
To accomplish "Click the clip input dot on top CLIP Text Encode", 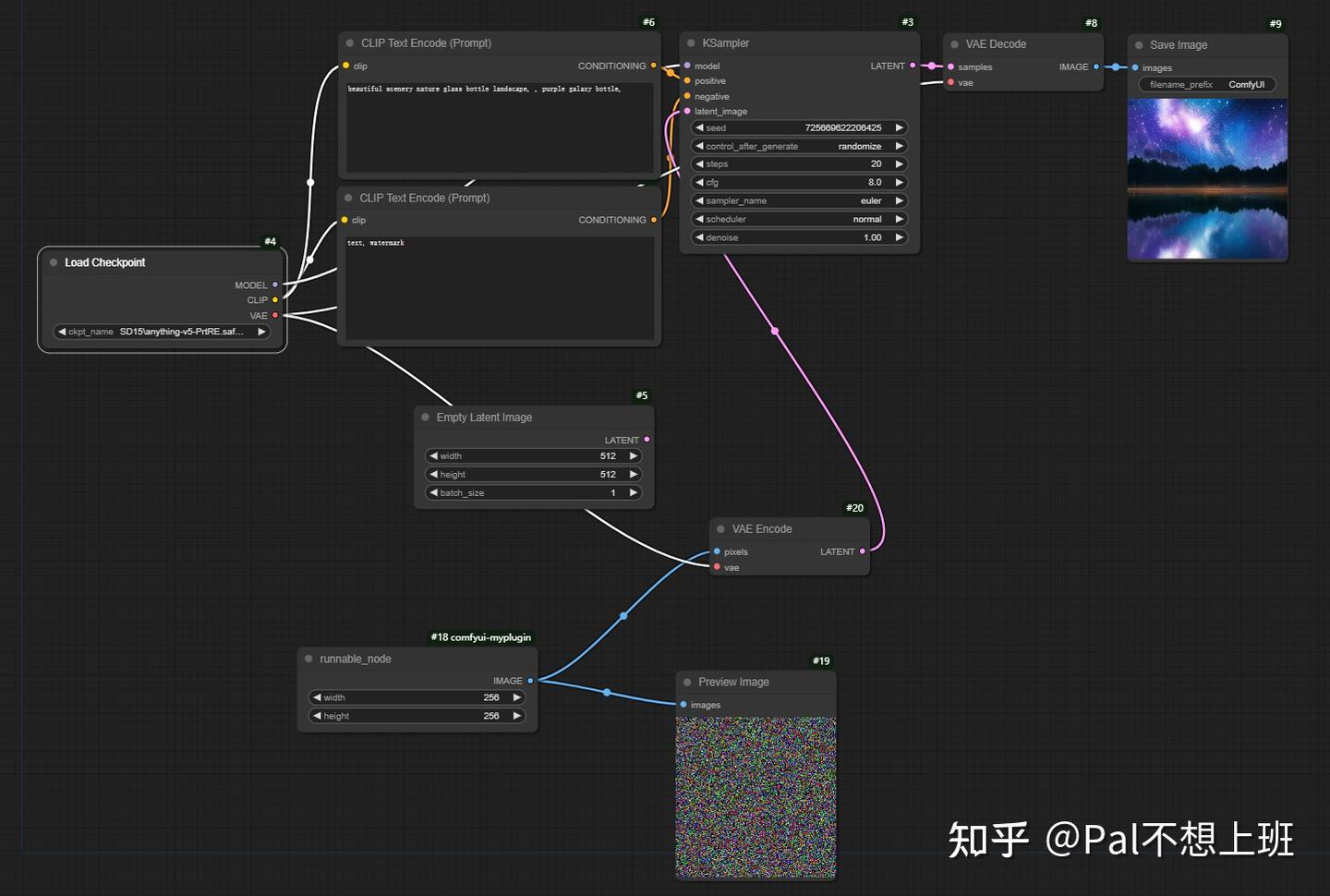I will click(x=345, y=66).
